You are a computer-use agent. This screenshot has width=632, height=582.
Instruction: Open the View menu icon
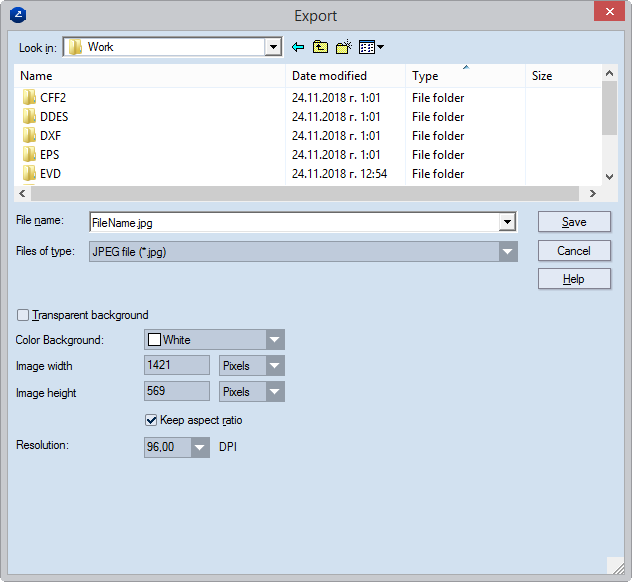point(371,47)
